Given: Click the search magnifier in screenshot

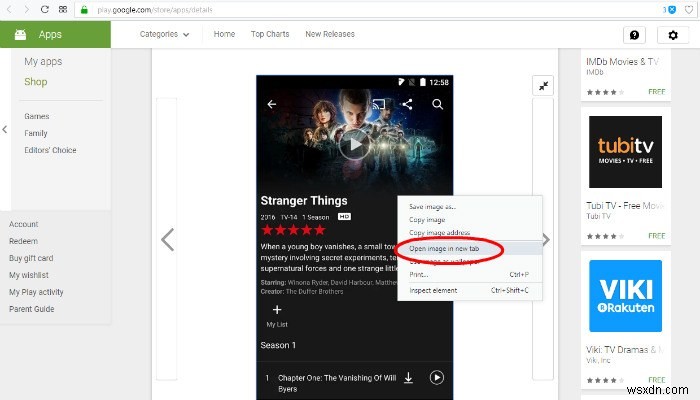Looking at the screenshot, I should click(438, 104).
